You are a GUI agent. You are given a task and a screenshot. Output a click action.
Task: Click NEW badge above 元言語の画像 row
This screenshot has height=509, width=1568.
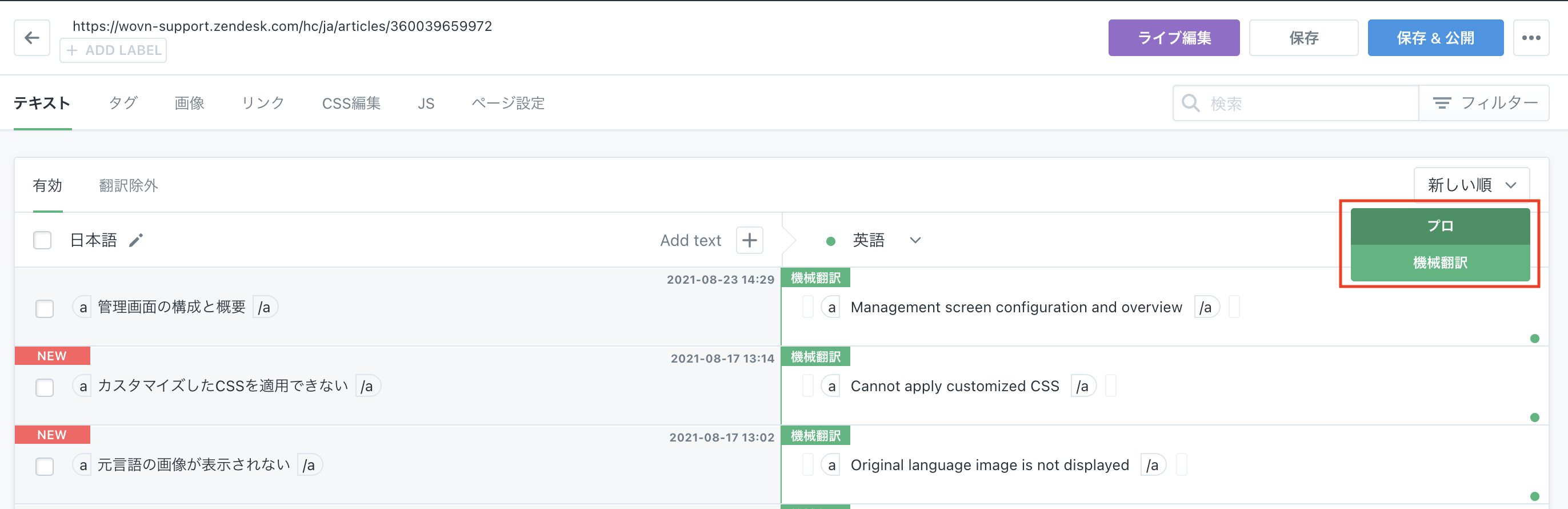53,435
